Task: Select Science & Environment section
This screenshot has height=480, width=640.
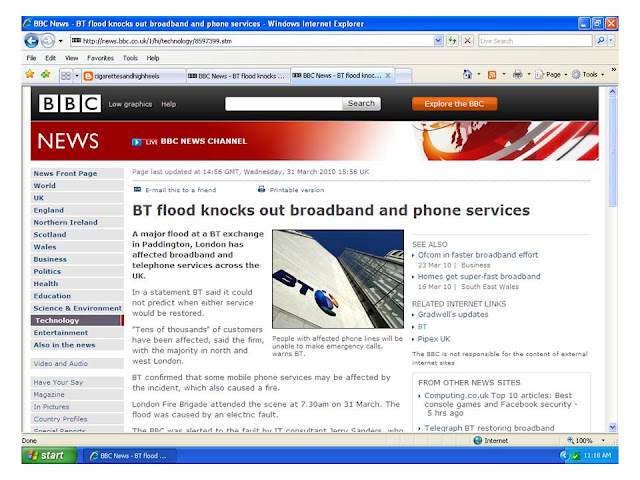Action: click(78, 308)
